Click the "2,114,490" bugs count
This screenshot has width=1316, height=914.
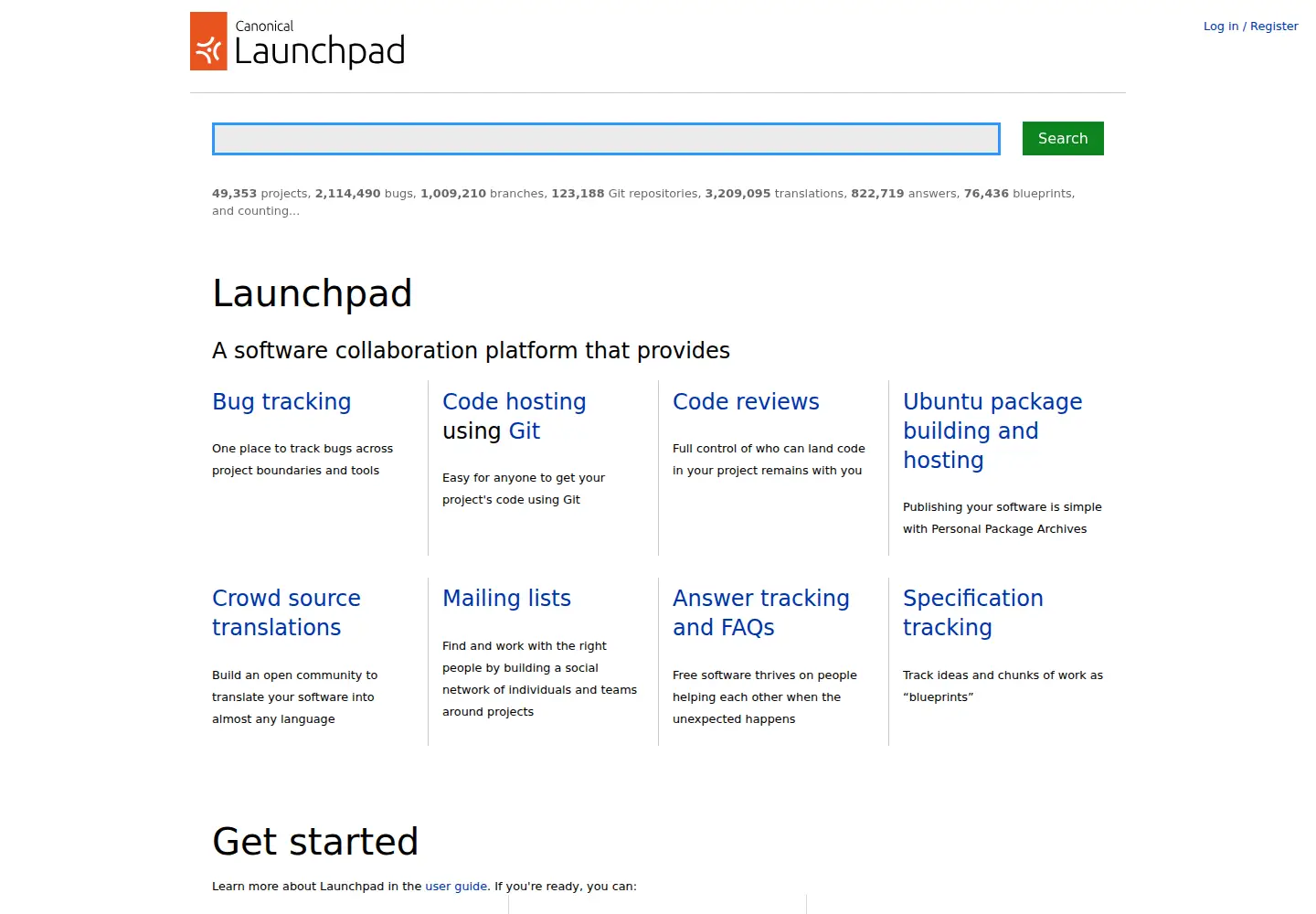[347, 194]
